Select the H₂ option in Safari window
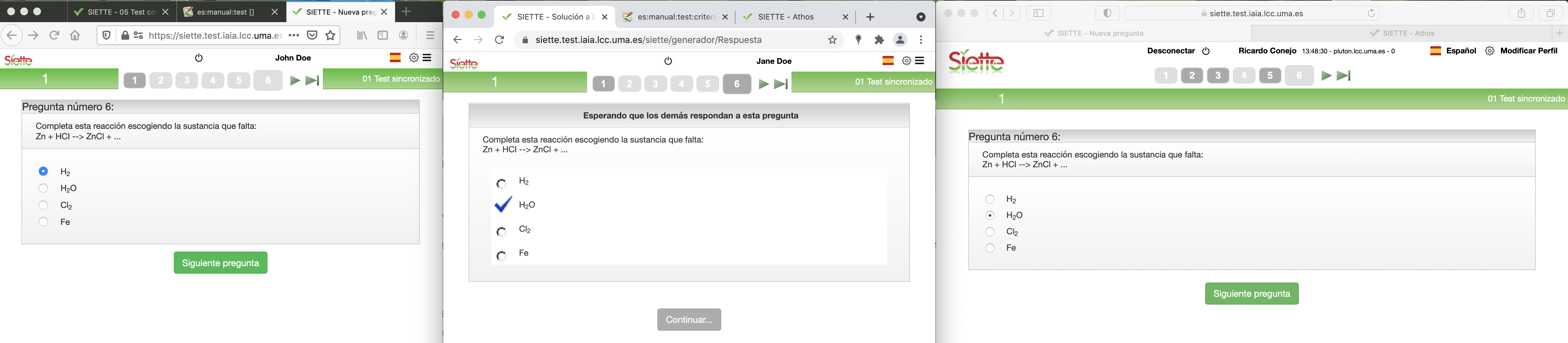The height and width of the screenshot is (343, 1568). click(990, 199)
